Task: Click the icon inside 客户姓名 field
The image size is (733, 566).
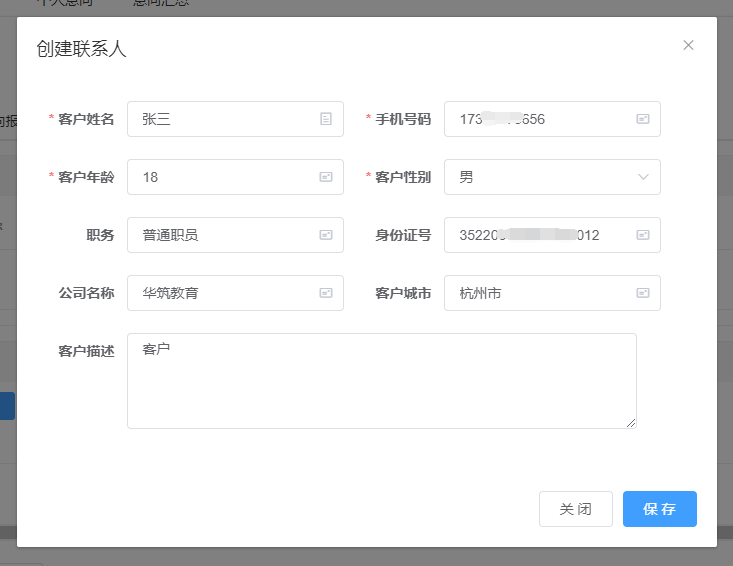Action: (x=326, y=119)
